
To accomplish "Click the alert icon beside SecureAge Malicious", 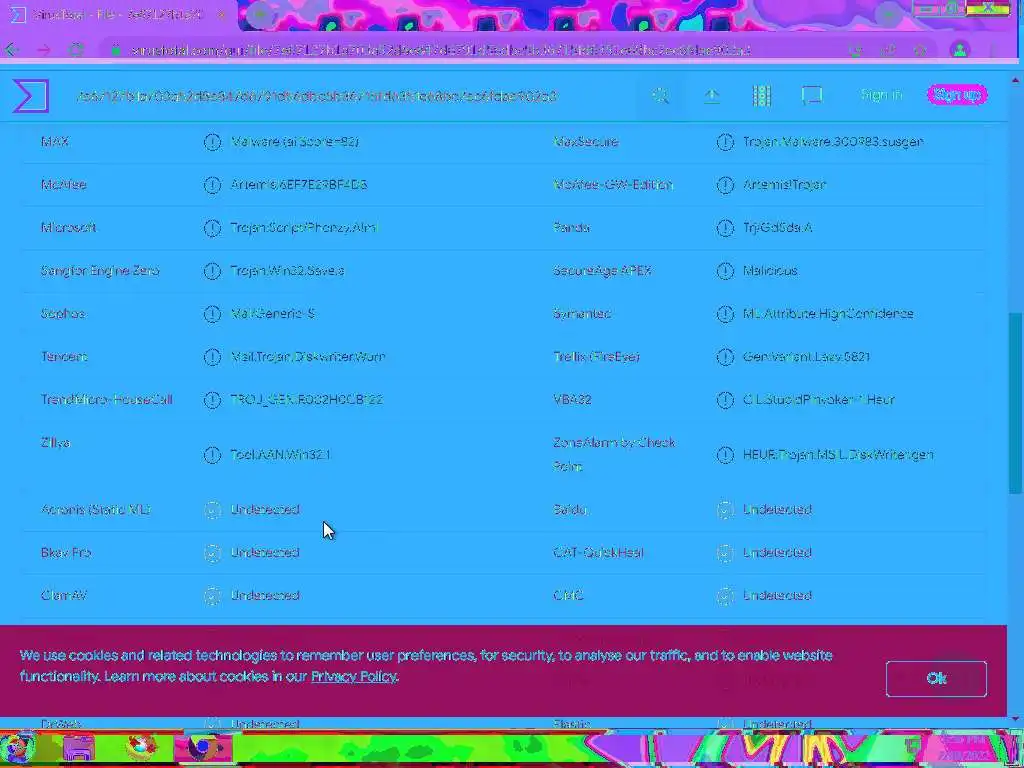I will point(725,271).
